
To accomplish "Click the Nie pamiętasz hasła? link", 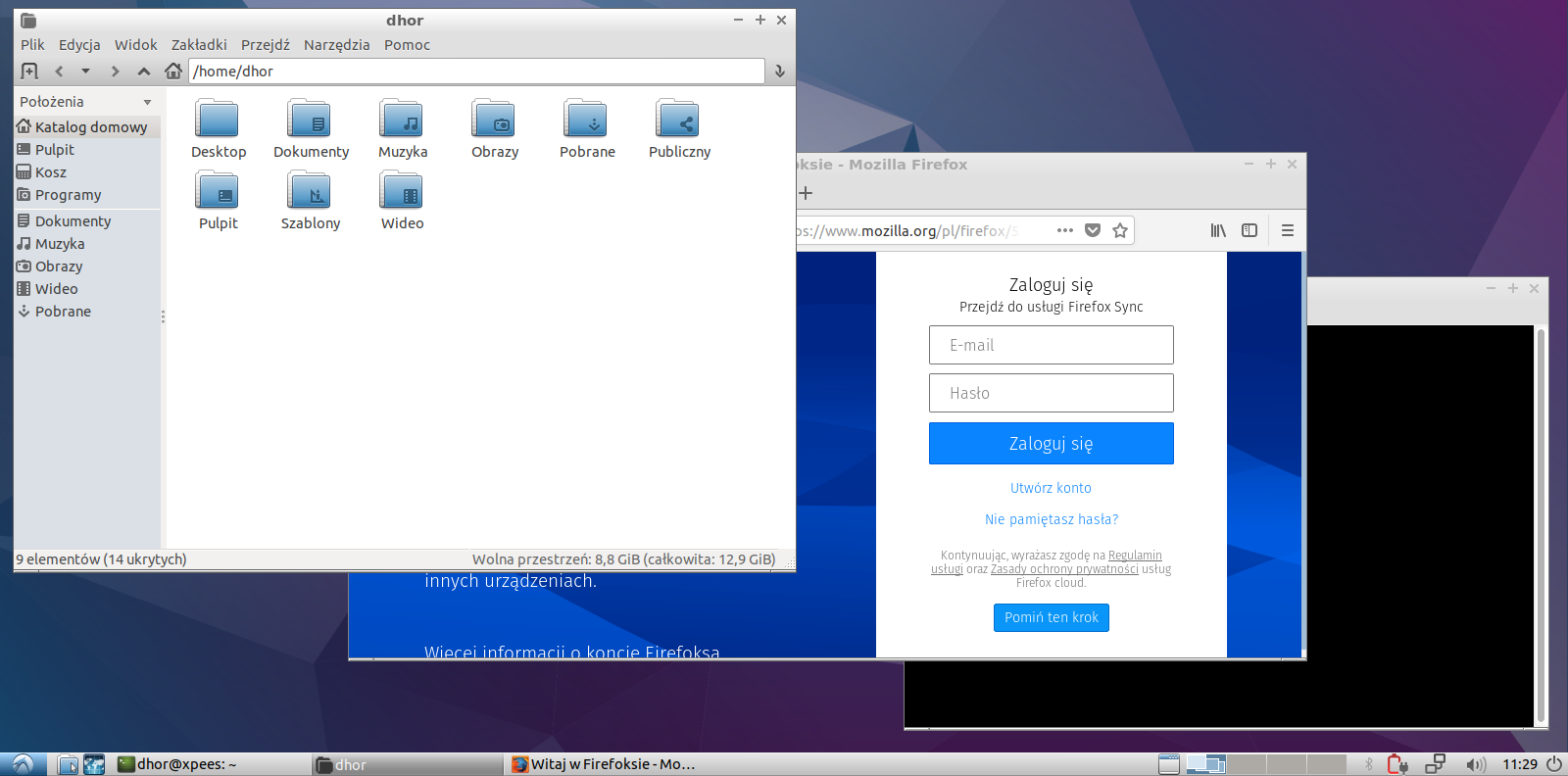I will pos(1052,519).
